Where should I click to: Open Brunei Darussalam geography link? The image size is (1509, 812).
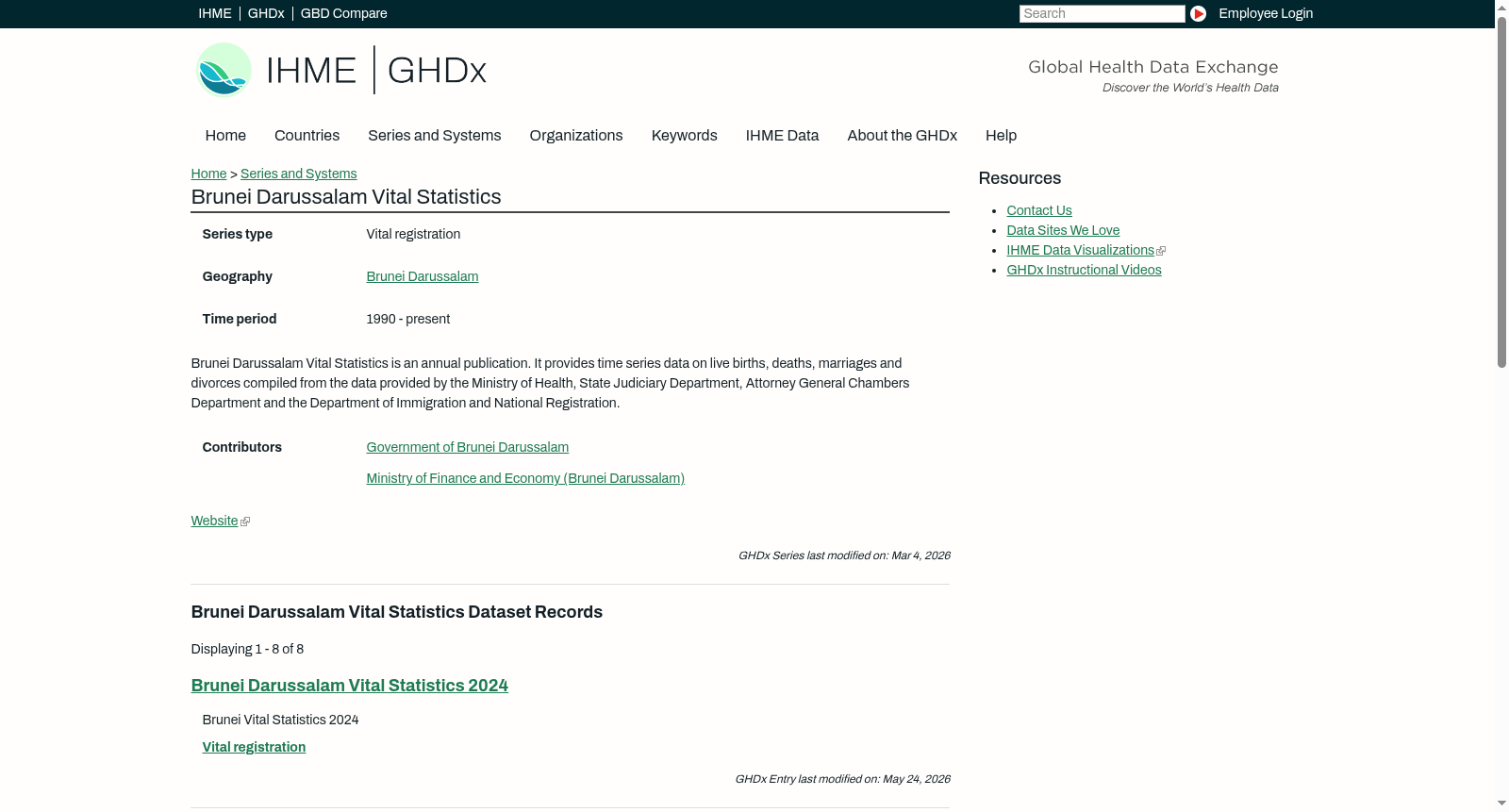[422, 276]
